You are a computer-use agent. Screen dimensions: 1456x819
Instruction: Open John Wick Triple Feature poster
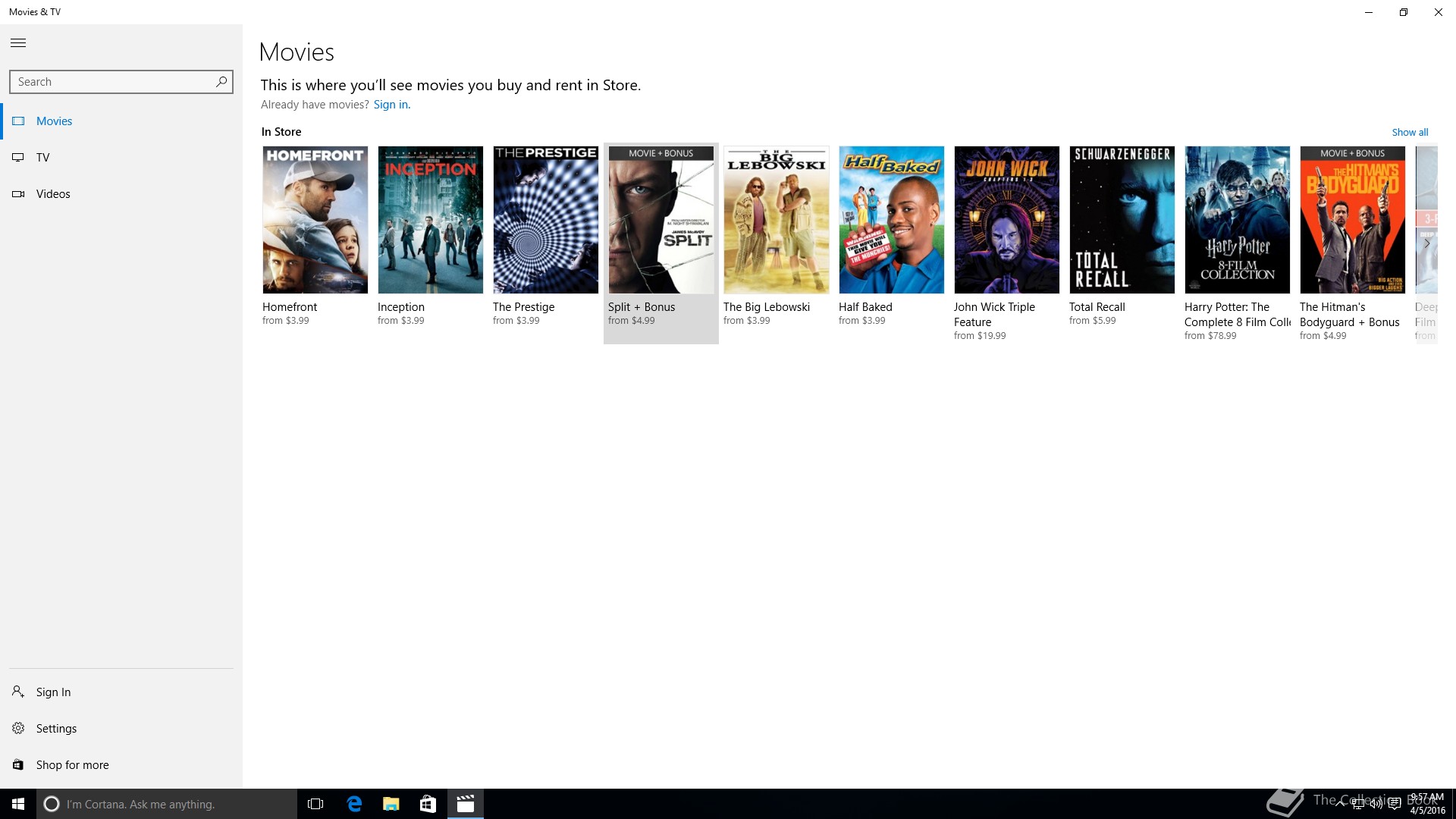pos(1007,220)
